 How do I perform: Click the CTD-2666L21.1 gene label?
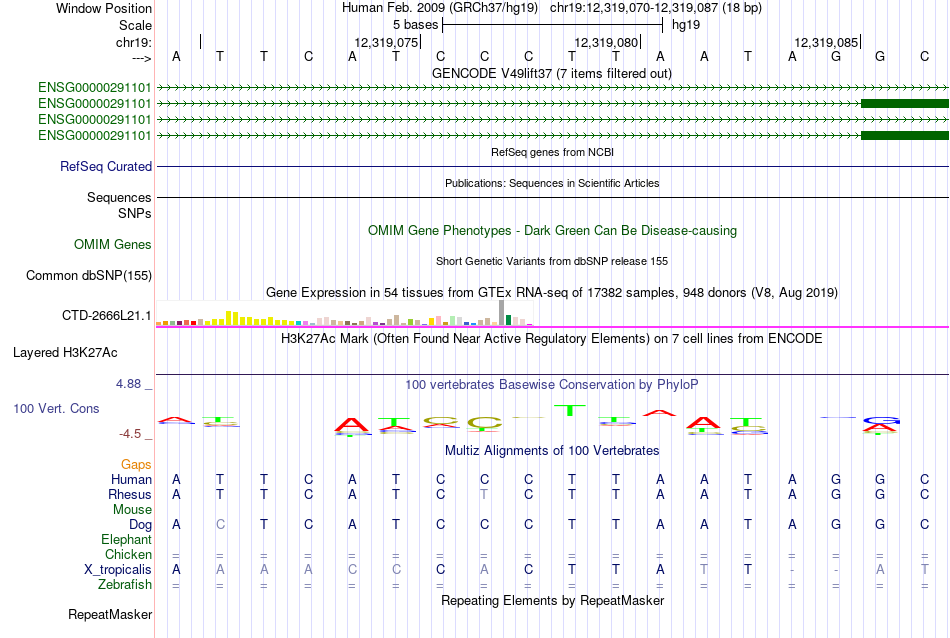pos(107,316)
